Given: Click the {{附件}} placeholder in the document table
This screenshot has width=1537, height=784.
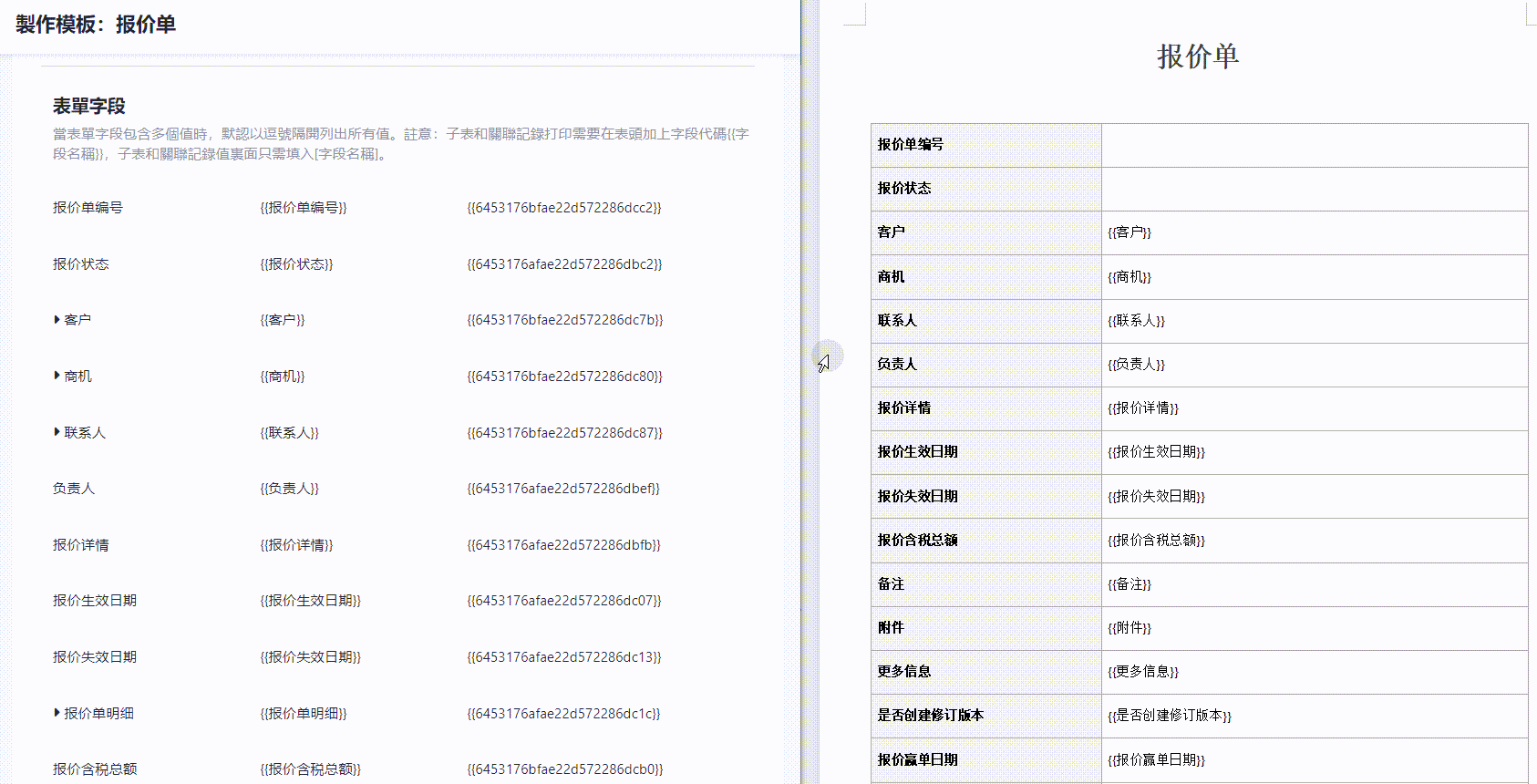Looking at the screenshot, I should point(1130,628).
